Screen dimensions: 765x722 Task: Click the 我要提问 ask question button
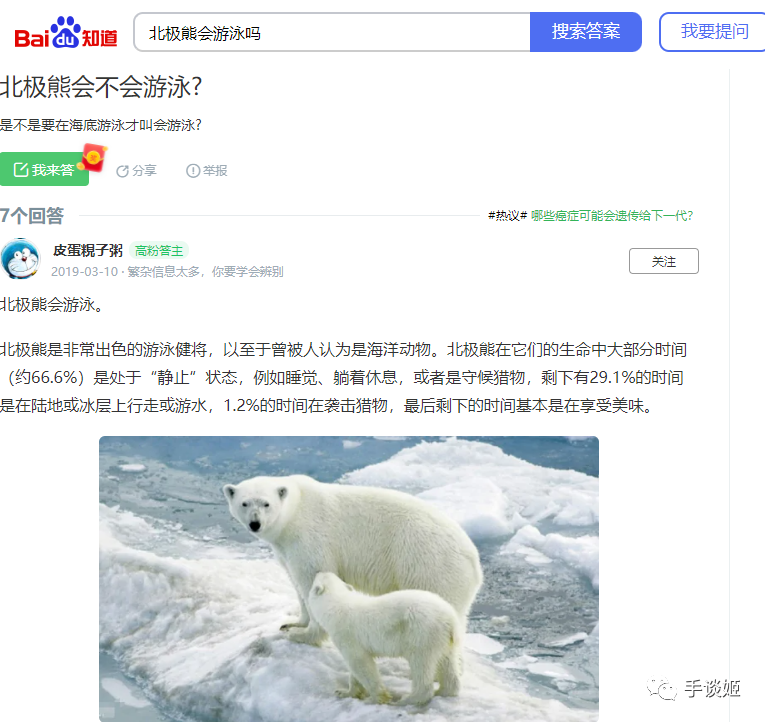[714, 32]
